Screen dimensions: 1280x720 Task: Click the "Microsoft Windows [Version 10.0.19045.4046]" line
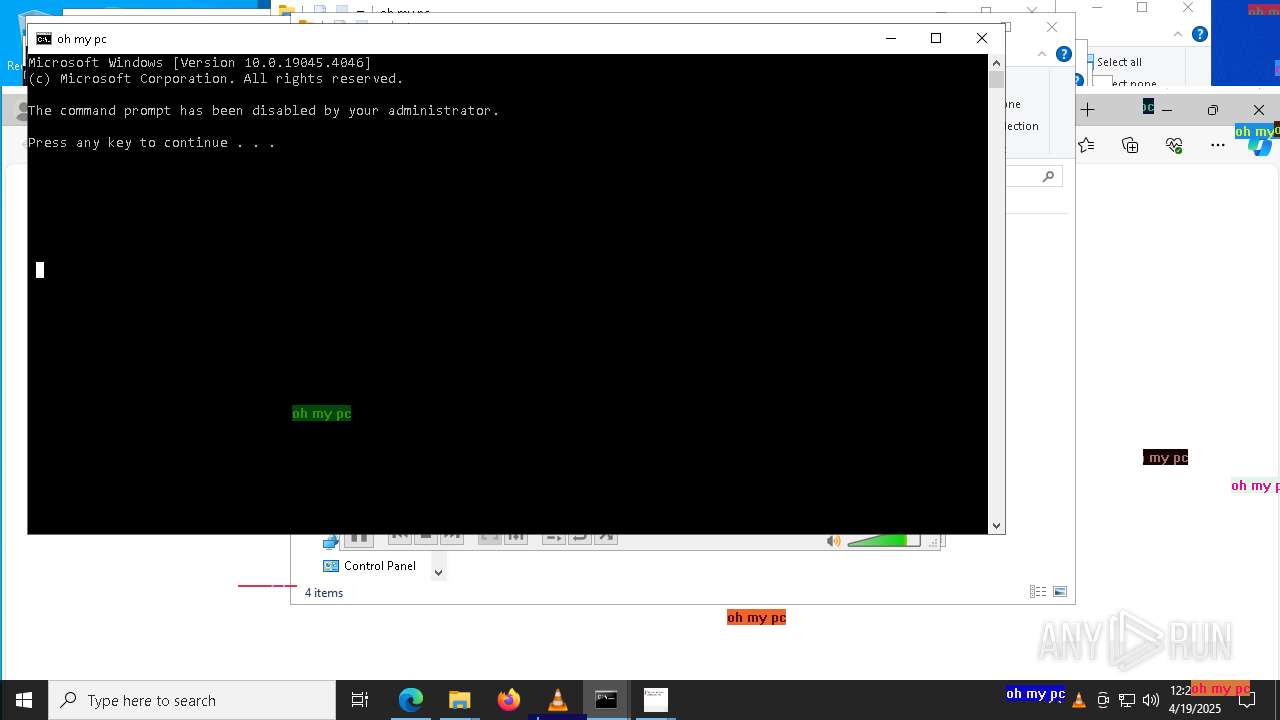pos(200,63)
